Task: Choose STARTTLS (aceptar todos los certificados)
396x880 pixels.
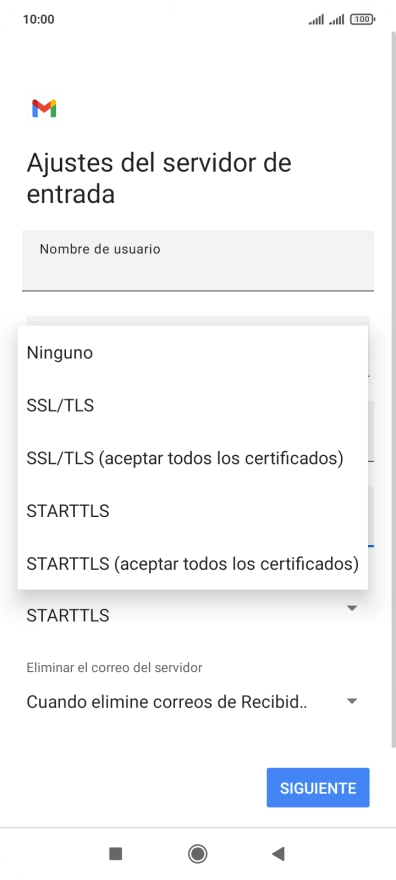Action: point(192,563)
